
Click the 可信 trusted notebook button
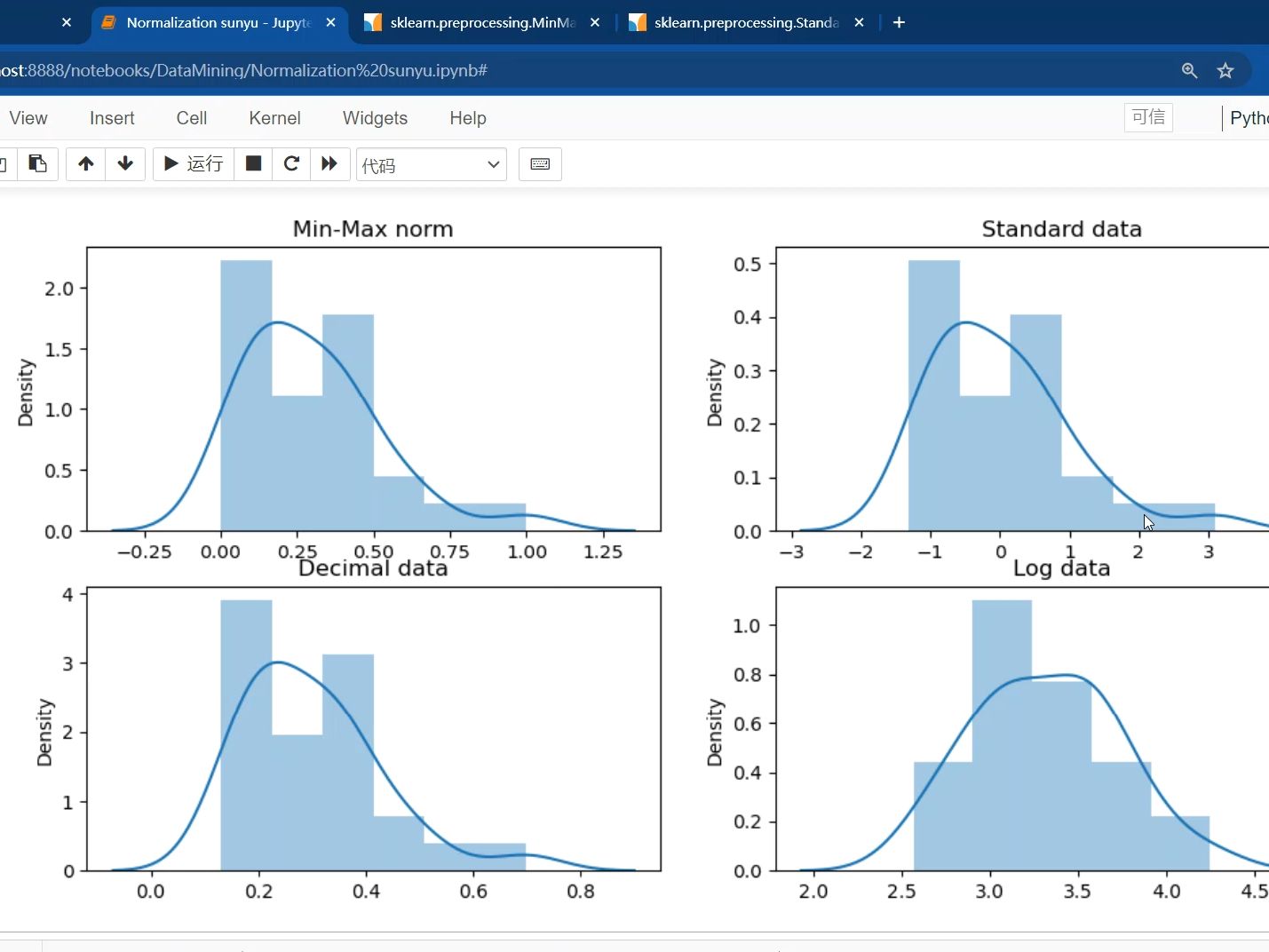pos(1148,117)
